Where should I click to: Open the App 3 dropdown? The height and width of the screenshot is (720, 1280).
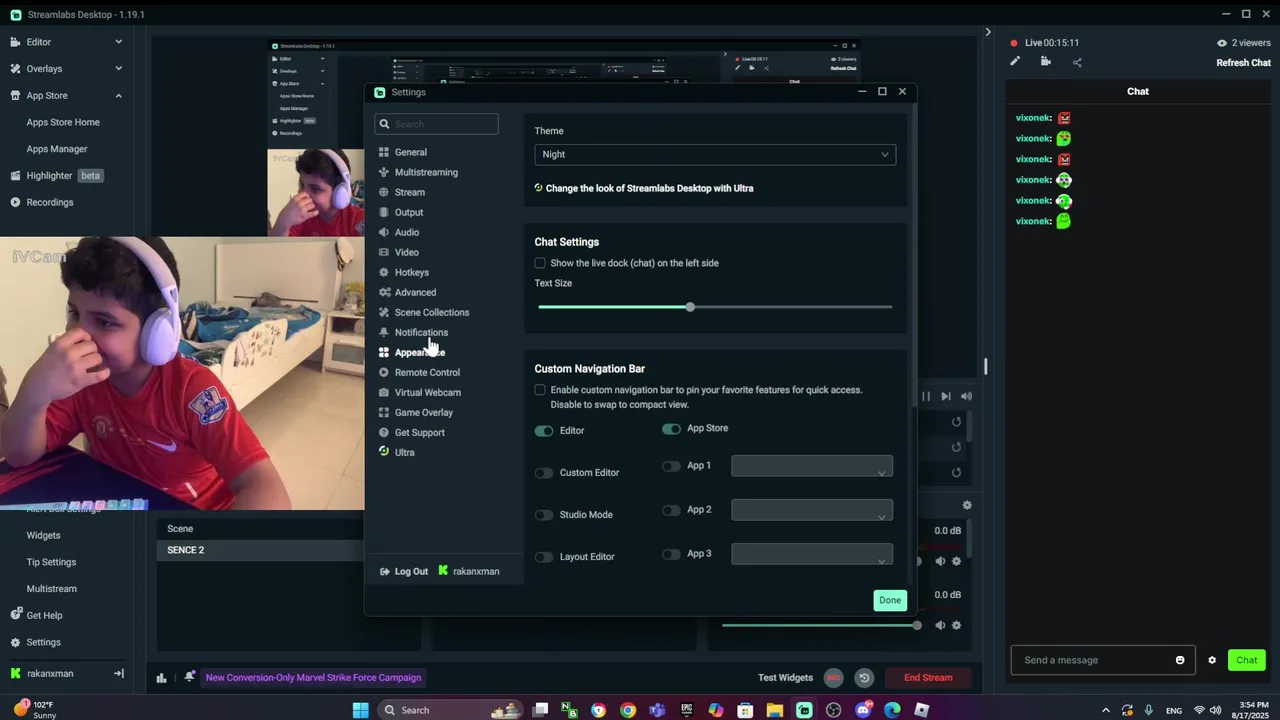pos(812,554)
